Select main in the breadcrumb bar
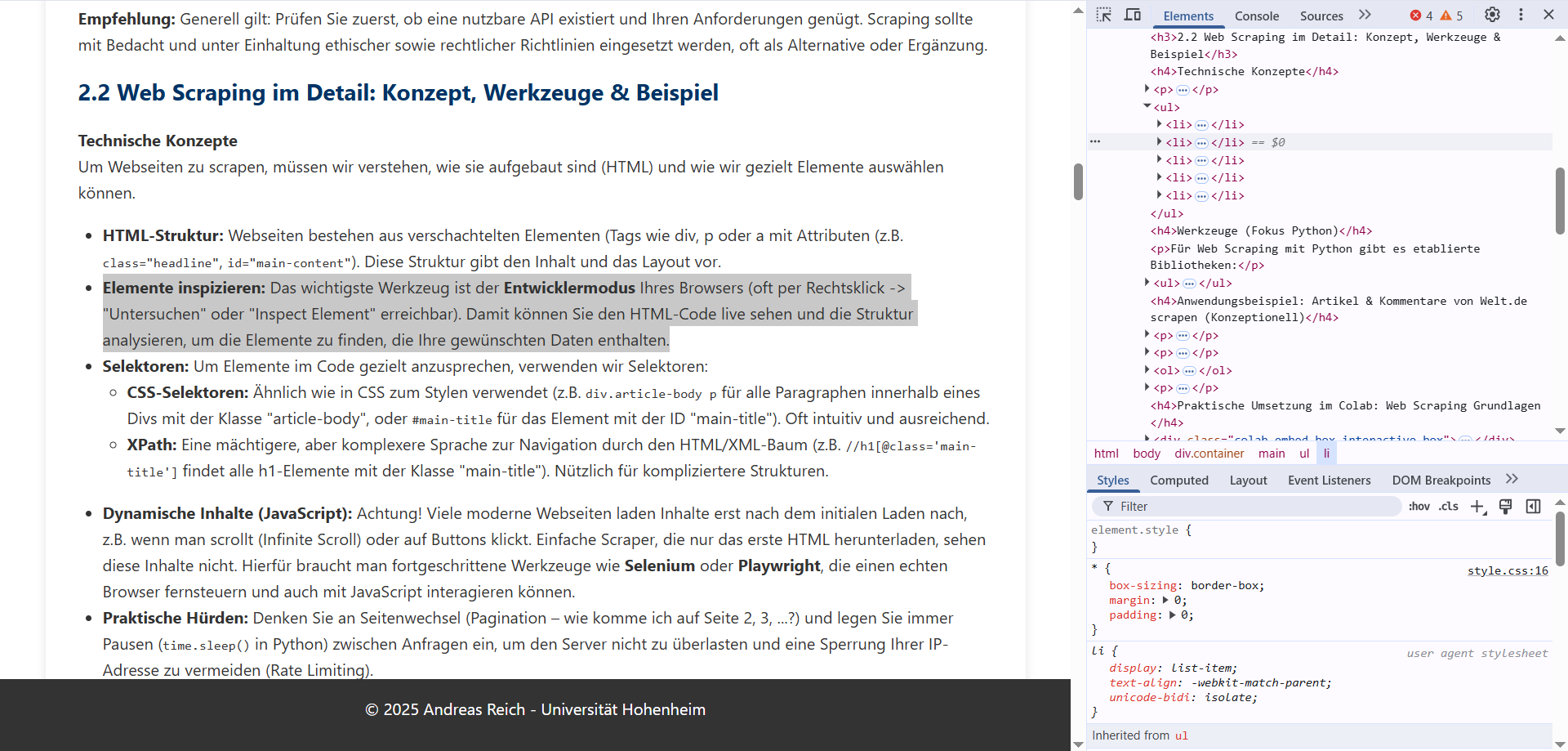The image size is (1568, 751). [x=1272, y=454]
